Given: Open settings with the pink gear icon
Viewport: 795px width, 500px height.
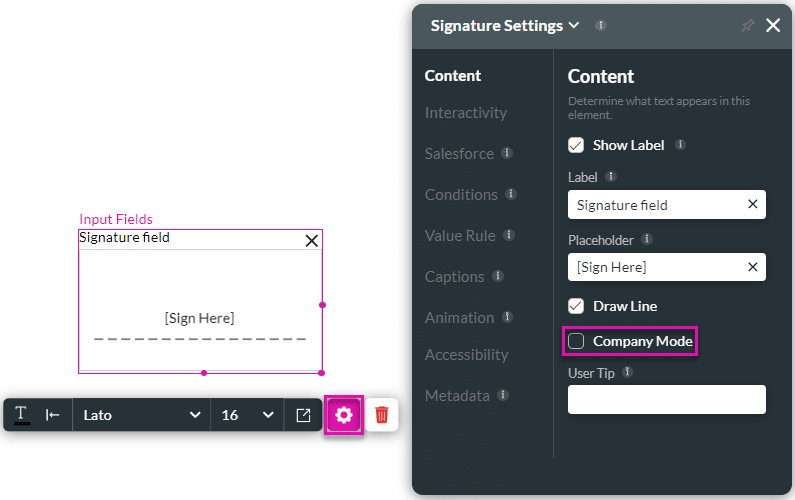Looking at the screenshot, I should coord(344,415).
